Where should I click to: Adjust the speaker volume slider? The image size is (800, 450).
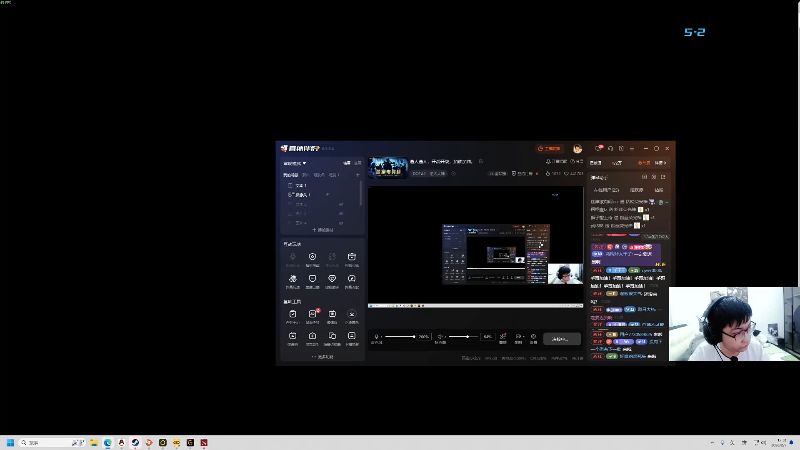click(463, 337)
